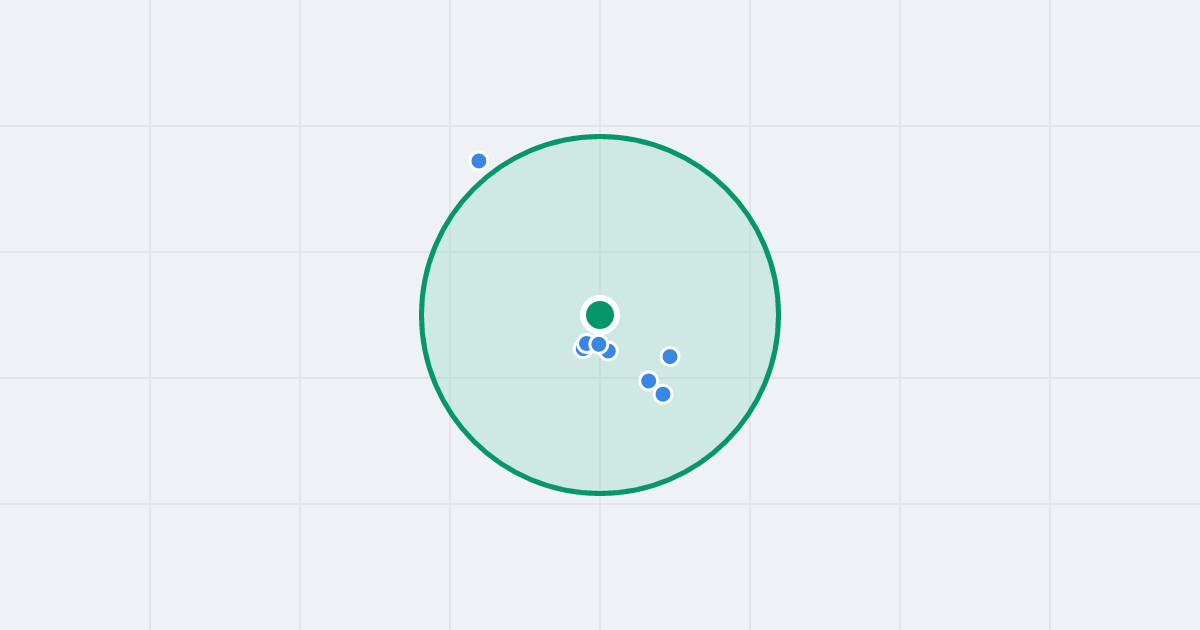
Task: Click the isolated blue dot farthest right inside circle
Action: [670, 356]
